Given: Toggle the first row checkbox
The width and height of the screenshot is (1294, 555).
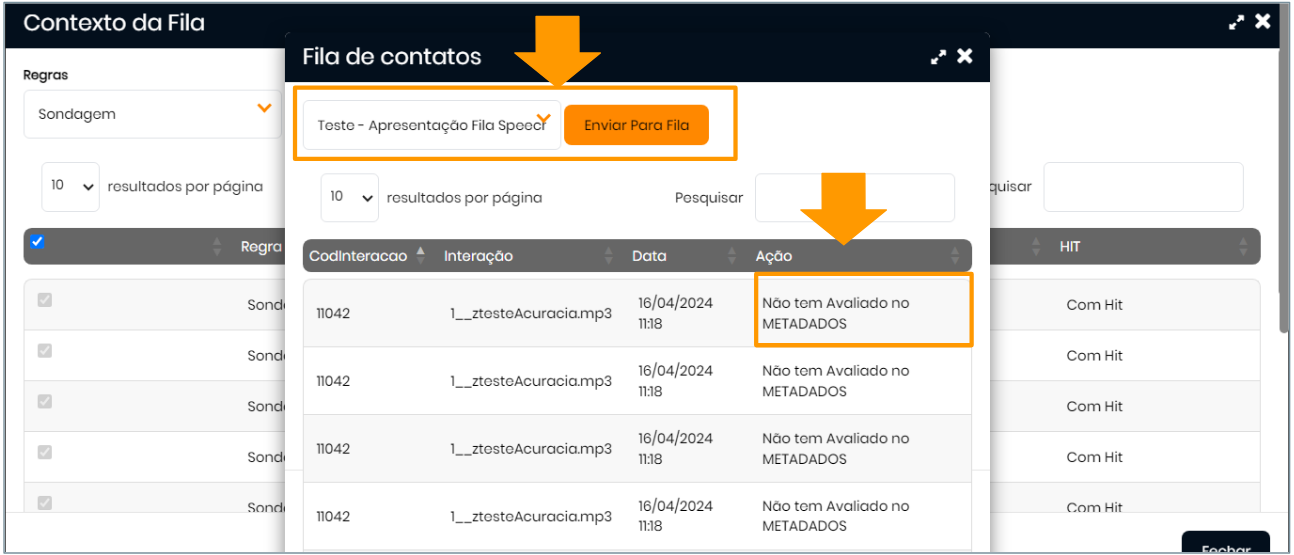Looking at the screenshot, I should [44, 300].
